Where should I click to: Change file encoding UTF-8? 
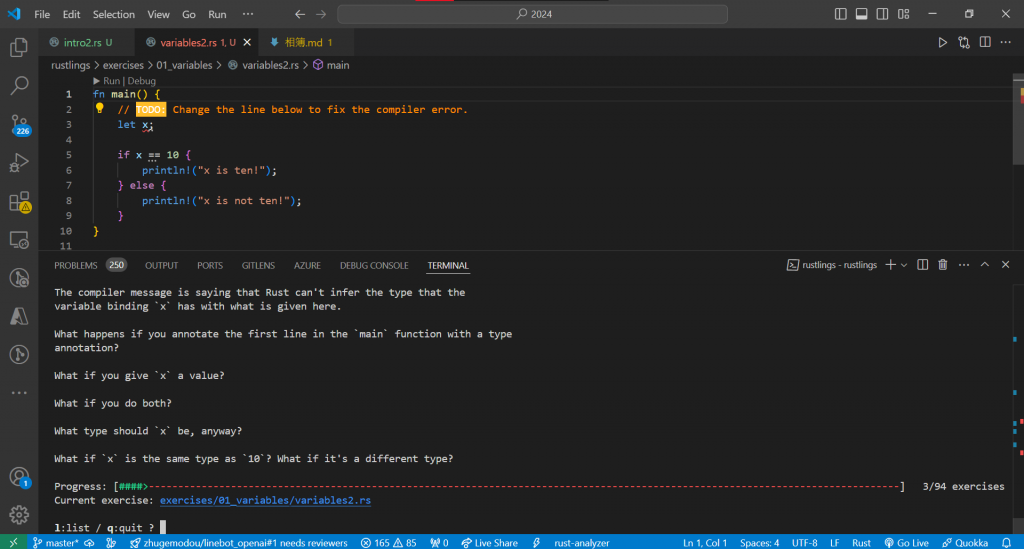804,542
